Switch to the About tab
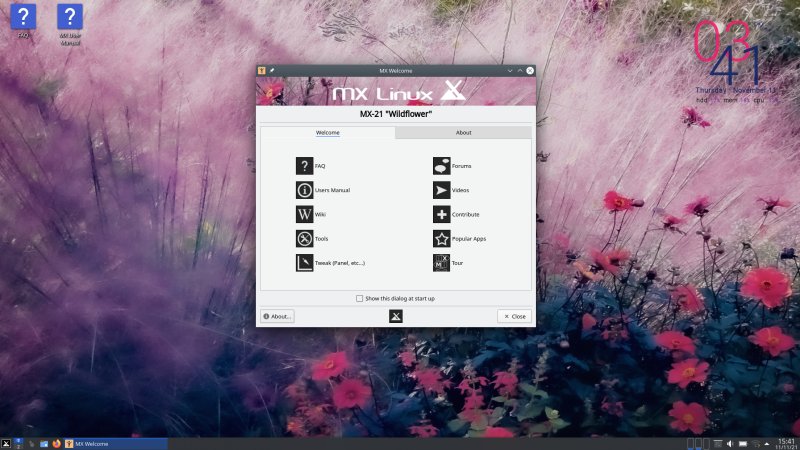The image size is (800, 450). pyautogui.click(x=463, y=133)
